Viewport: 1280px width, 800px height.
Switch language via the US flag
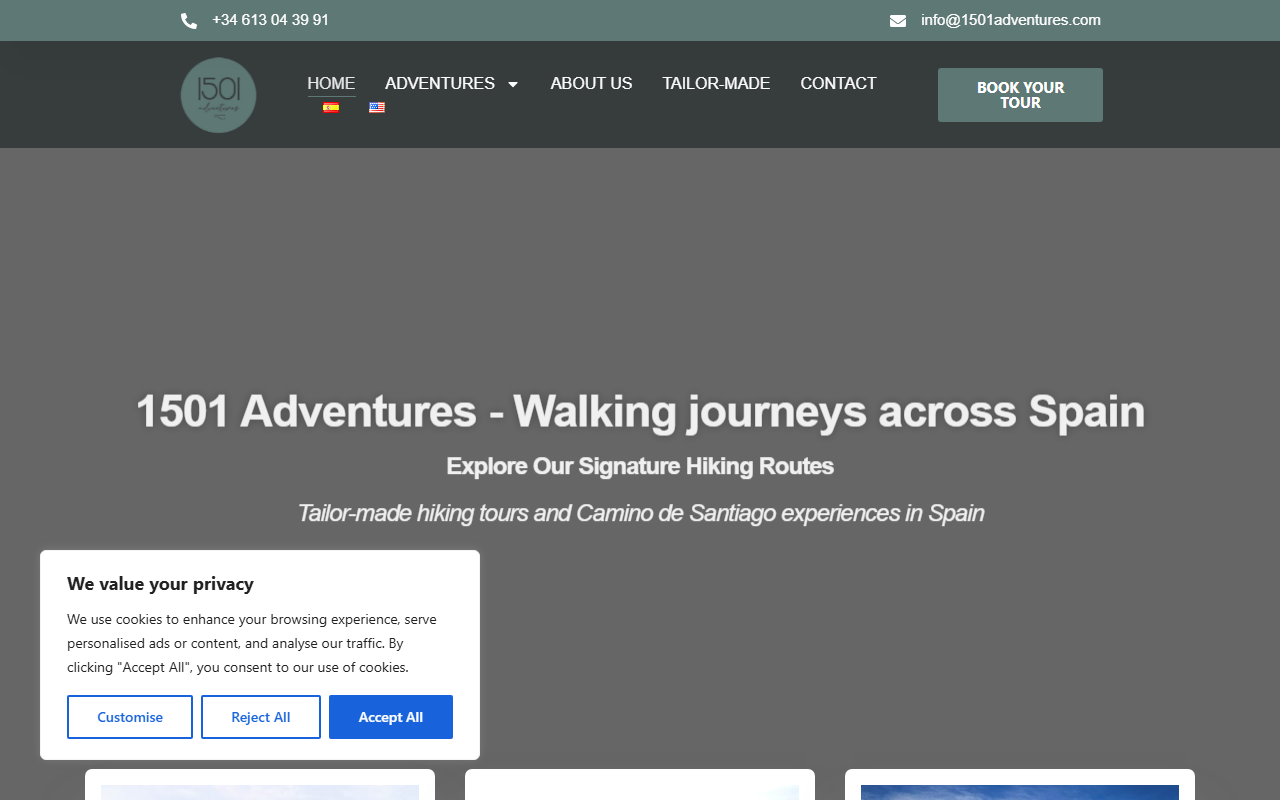tap(377, 107)
